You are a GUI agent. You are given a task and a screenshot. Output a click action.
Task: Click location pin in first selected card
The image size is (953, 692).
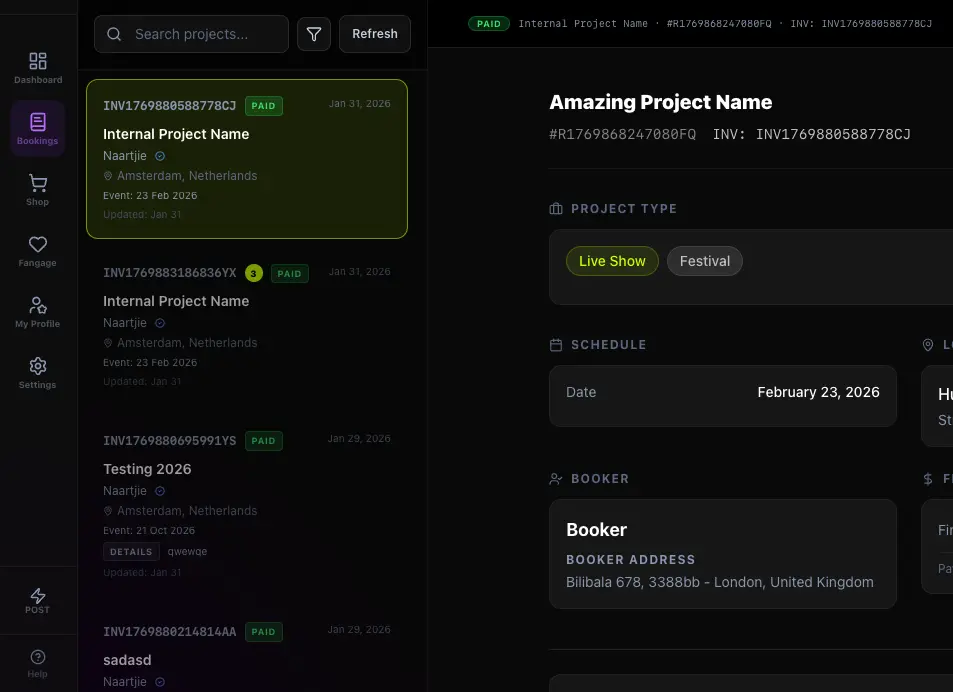(x=108, y=176)
